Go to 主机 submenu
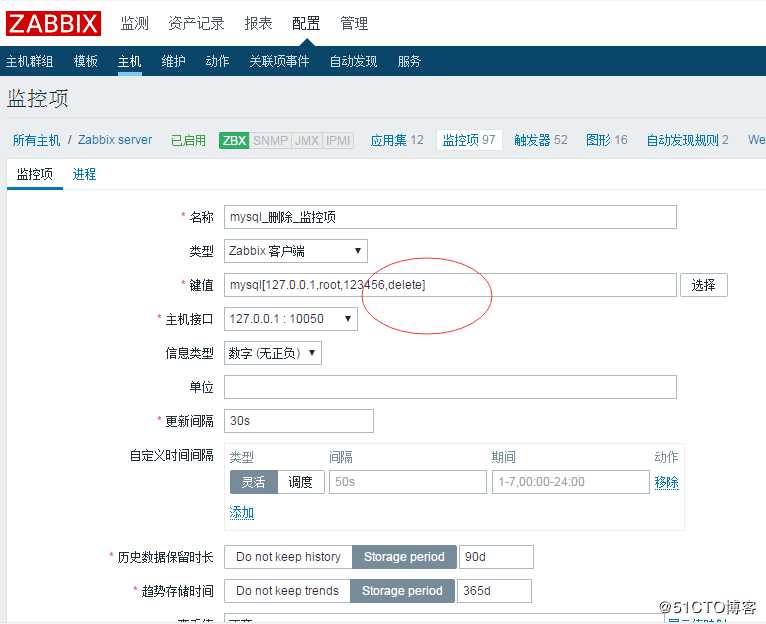Viewport: 766px width, 624px height. (129, 61)
